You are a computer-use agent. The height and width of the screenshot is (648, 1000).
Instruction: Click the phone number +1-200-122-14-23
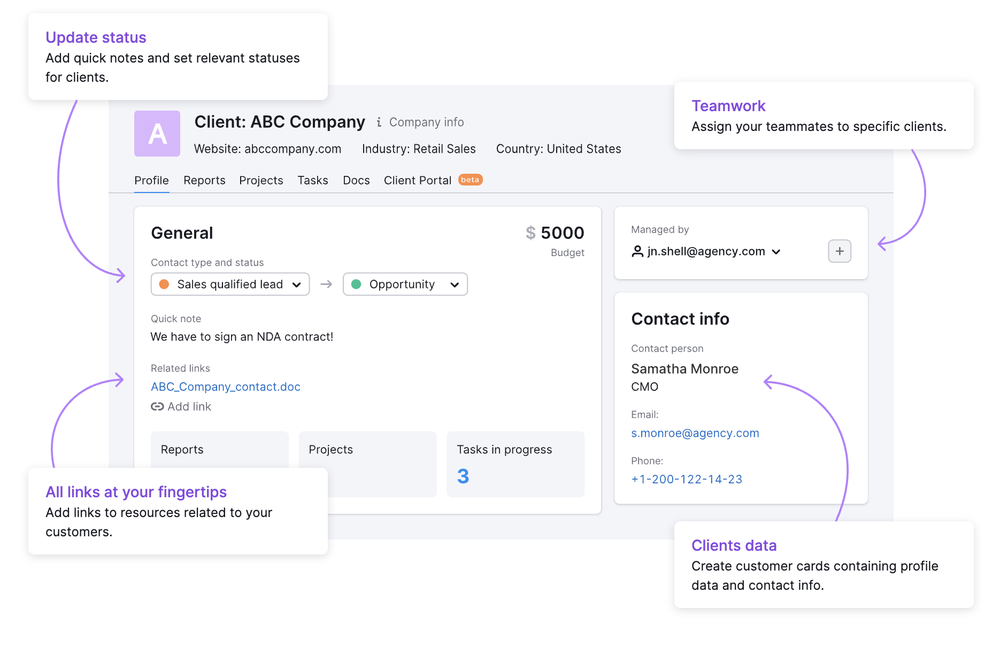pyautogui.click(x=686, y=479)
